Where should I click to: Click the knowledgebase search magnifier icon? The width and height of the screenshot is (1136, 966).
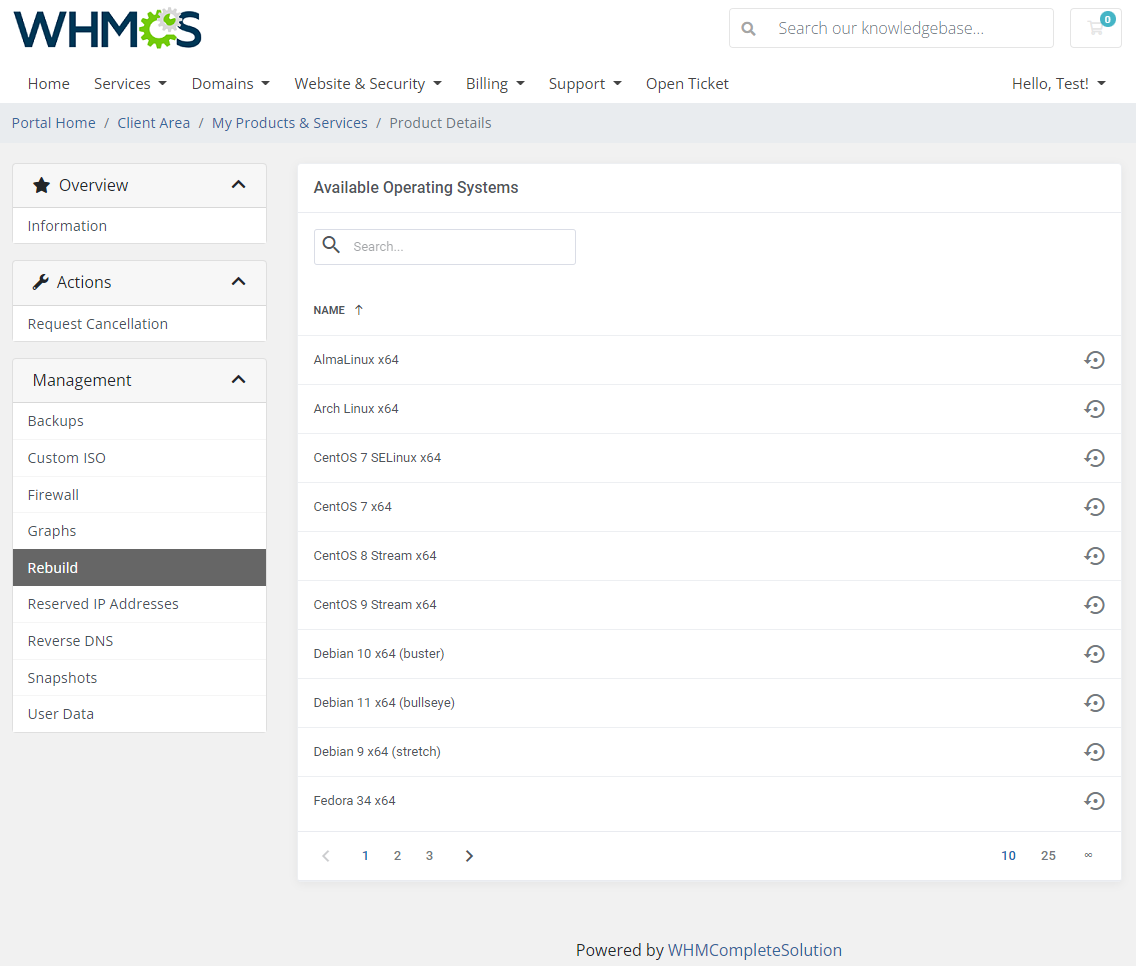[748, 28]
